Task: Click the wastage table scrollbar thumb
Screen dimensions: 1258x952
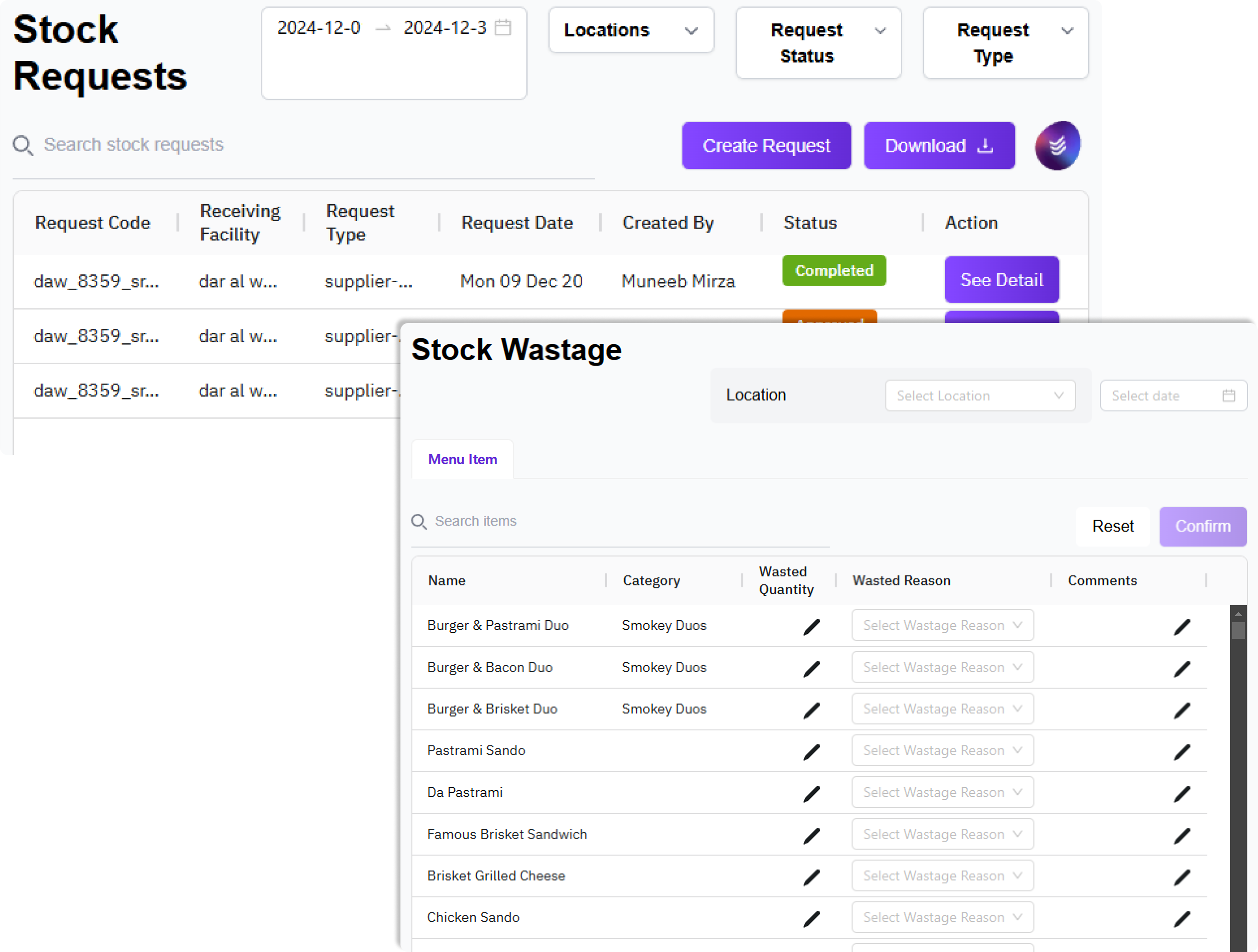Action: (1238, 630)
